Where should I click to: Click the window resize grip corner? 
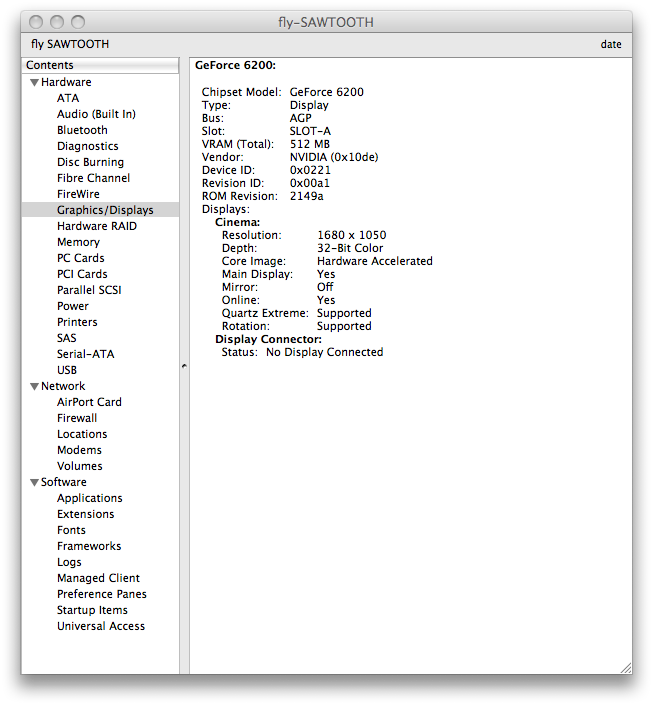626,668
